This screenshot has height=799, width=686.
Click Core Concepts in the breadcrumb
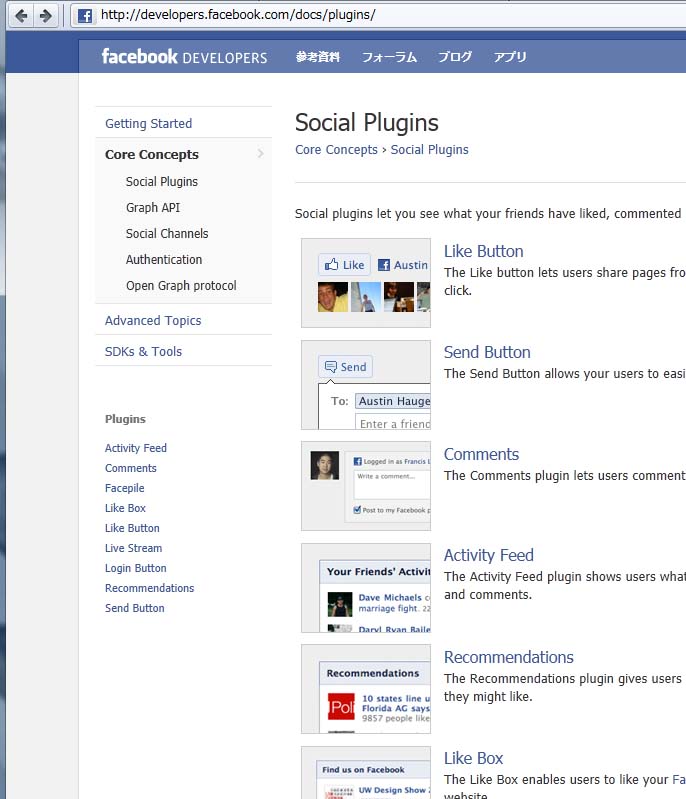[x=336, y=150]
